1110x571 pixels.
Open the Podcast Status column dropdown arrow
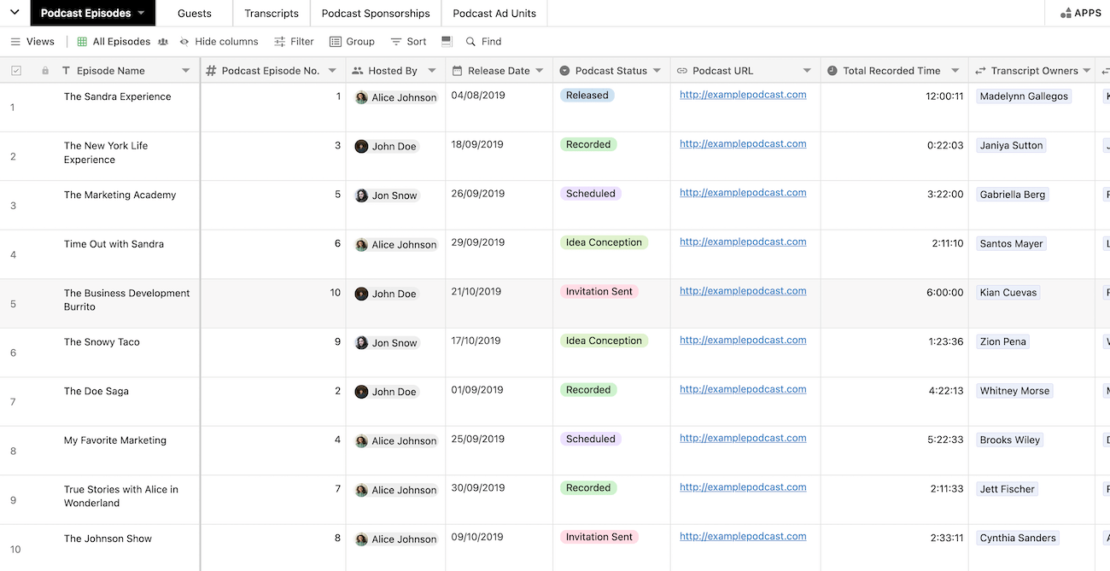657,71
